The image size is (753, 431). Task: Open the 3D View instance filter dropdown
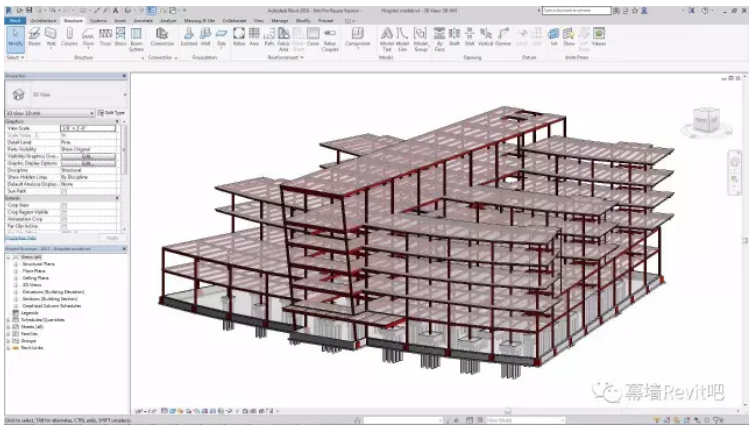tap(50, 113)
